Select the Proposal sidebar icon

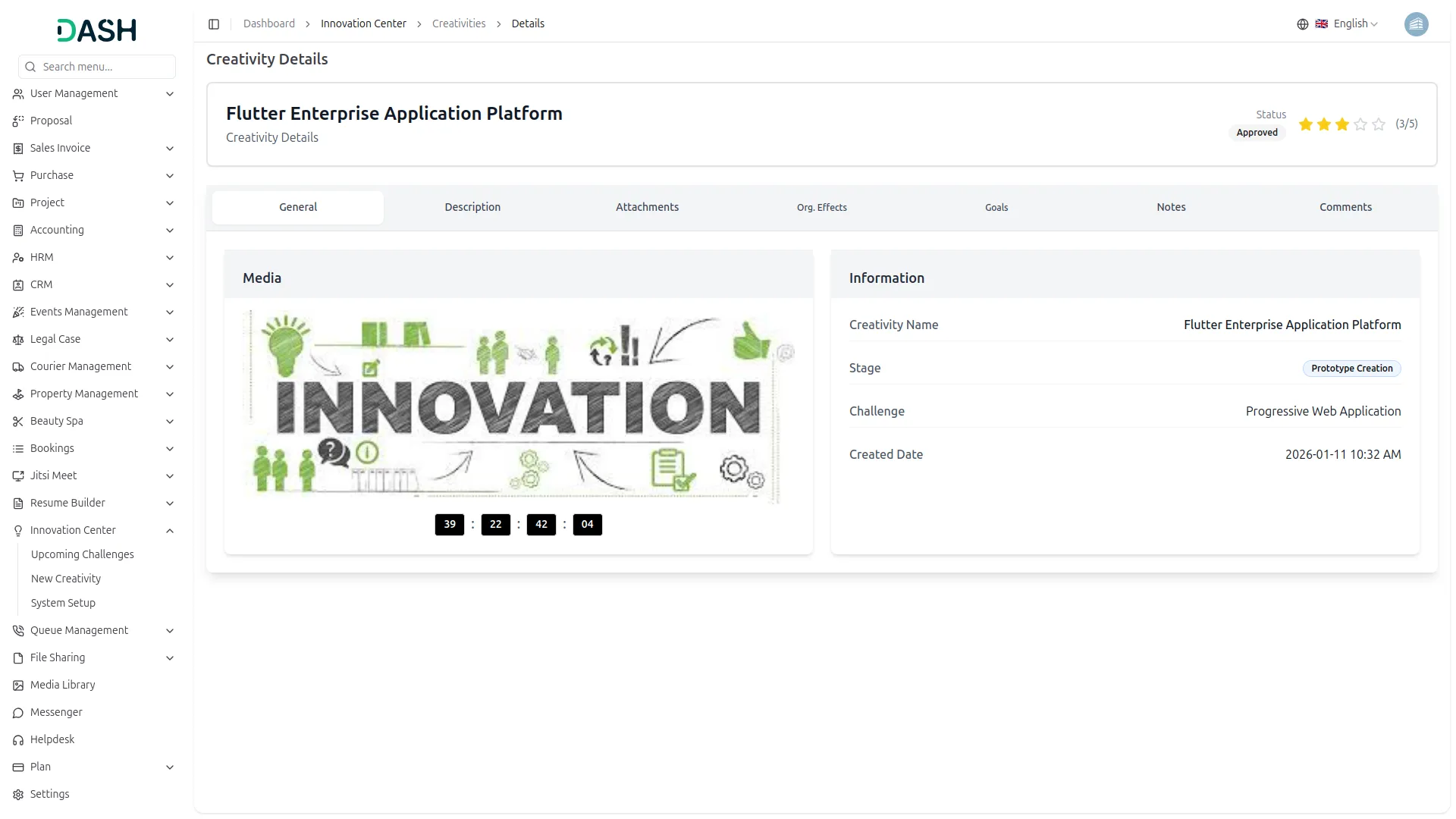[17, 121]
